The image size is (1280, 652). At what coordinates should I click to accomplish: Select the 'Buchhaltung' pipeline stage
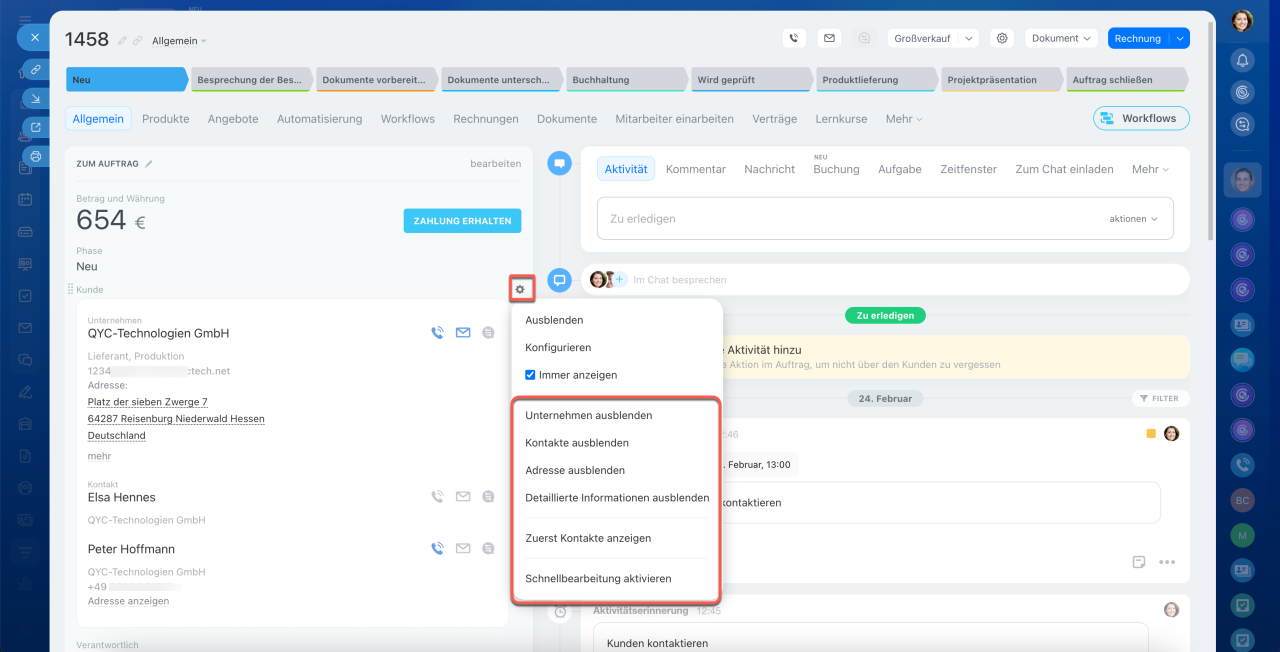pyautogui.click(x=626, y=80)
